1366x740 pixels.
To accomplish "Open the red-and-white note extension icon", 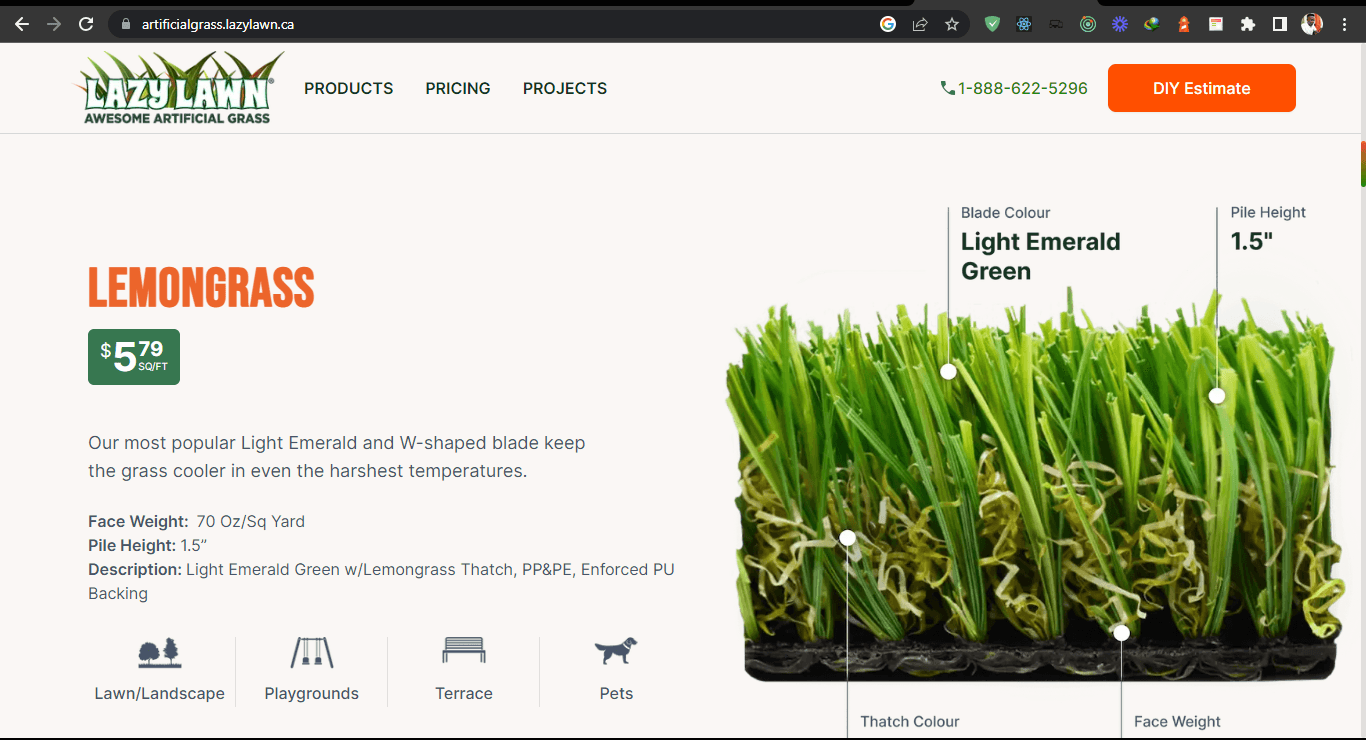I will (x=1216, y=24).
